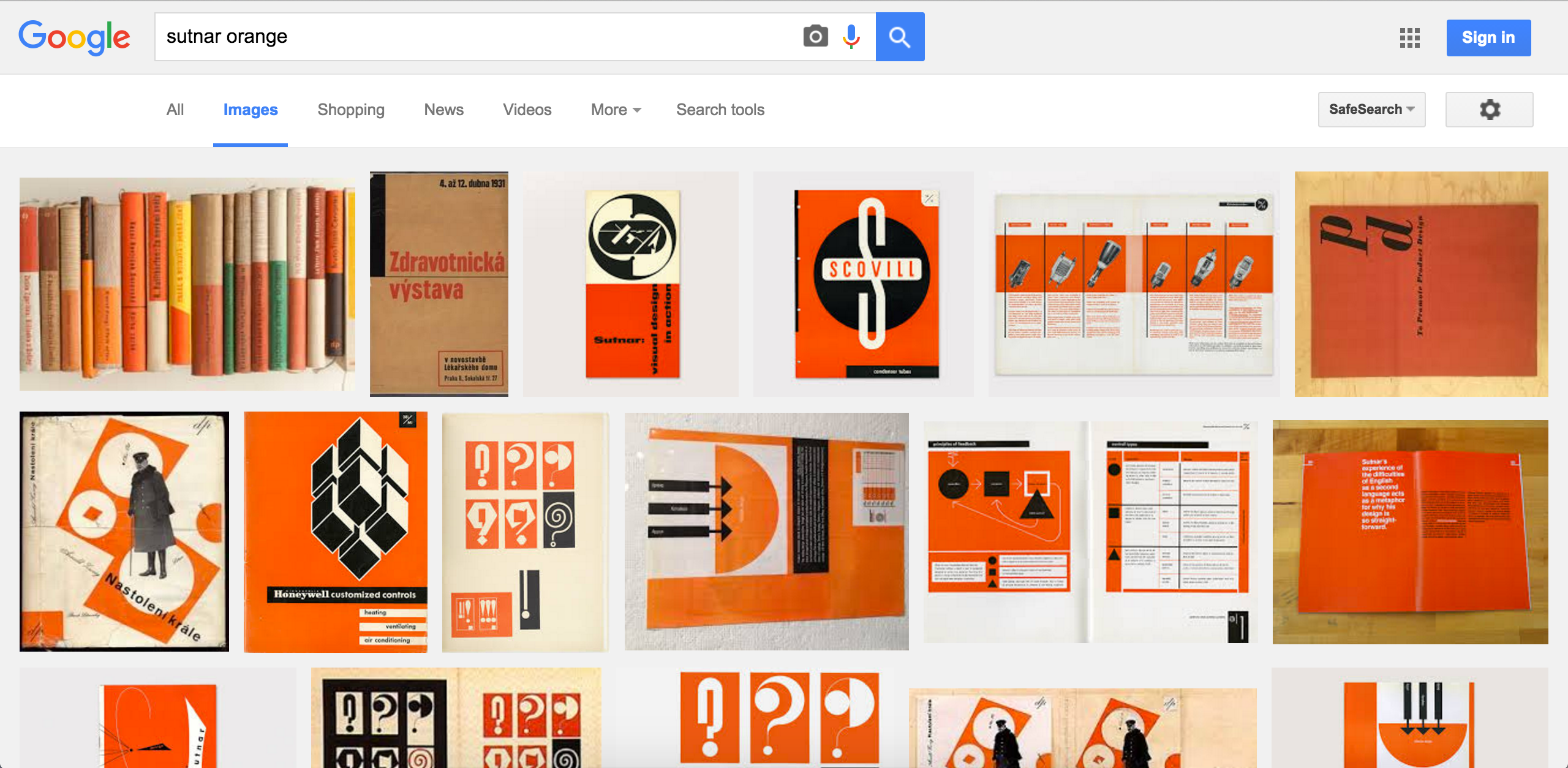Expand the SafeSearch dropdown
Screen dimensions: 1568x768
point(1371,110)
